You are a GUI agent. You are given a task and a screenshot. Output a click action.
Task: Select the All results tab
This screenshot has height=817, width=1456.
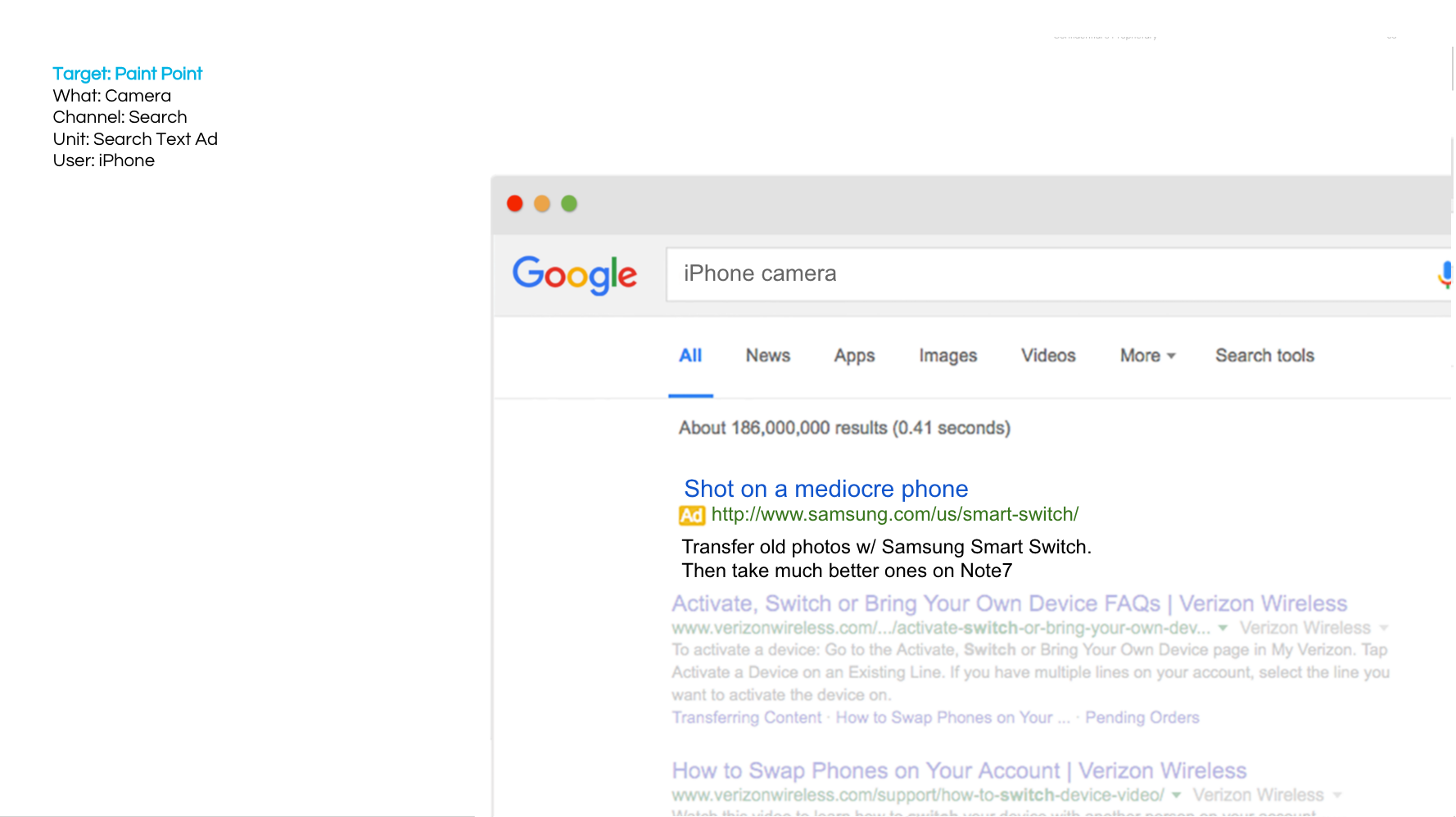coord(690,355)
